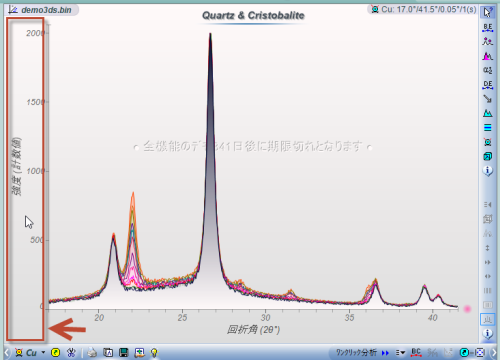
Task: Click the DE tool icon
Action: point(488,85)
